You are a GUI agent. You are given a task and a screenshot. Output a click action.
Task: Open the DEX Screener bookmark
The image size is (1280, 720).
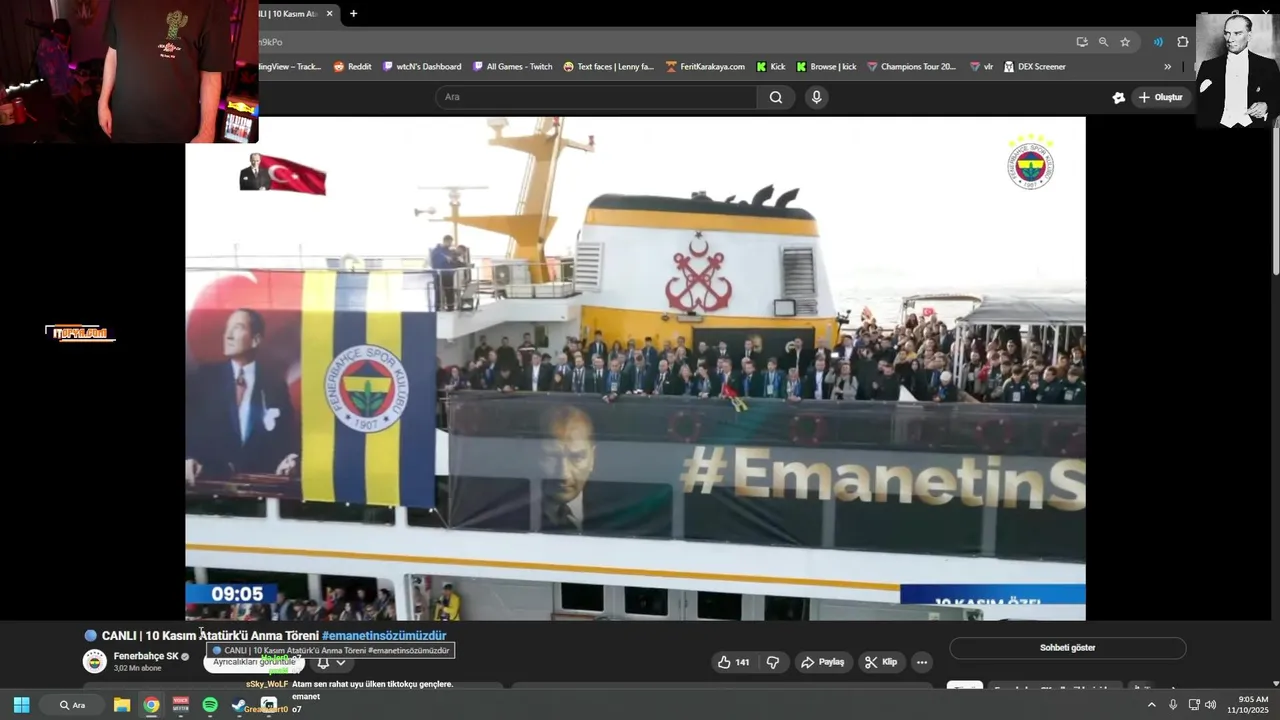point(1034,67)
